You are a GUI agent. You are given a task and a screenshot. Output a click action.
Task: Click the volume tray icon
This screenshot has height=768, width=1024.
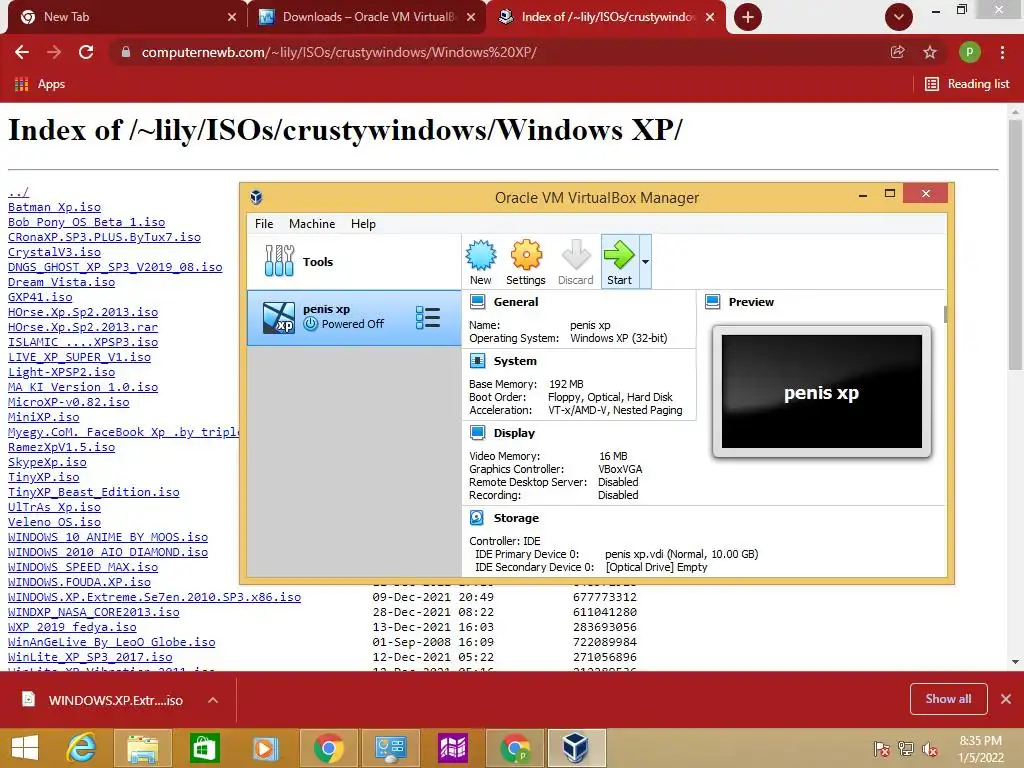(930, 749)
